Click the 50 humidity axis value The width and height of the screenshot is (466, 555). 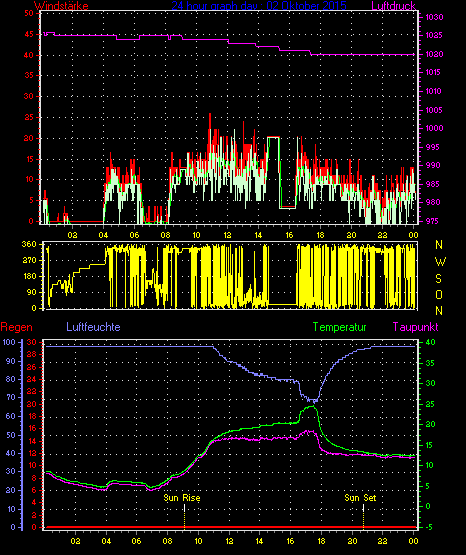tap(11, 435)
